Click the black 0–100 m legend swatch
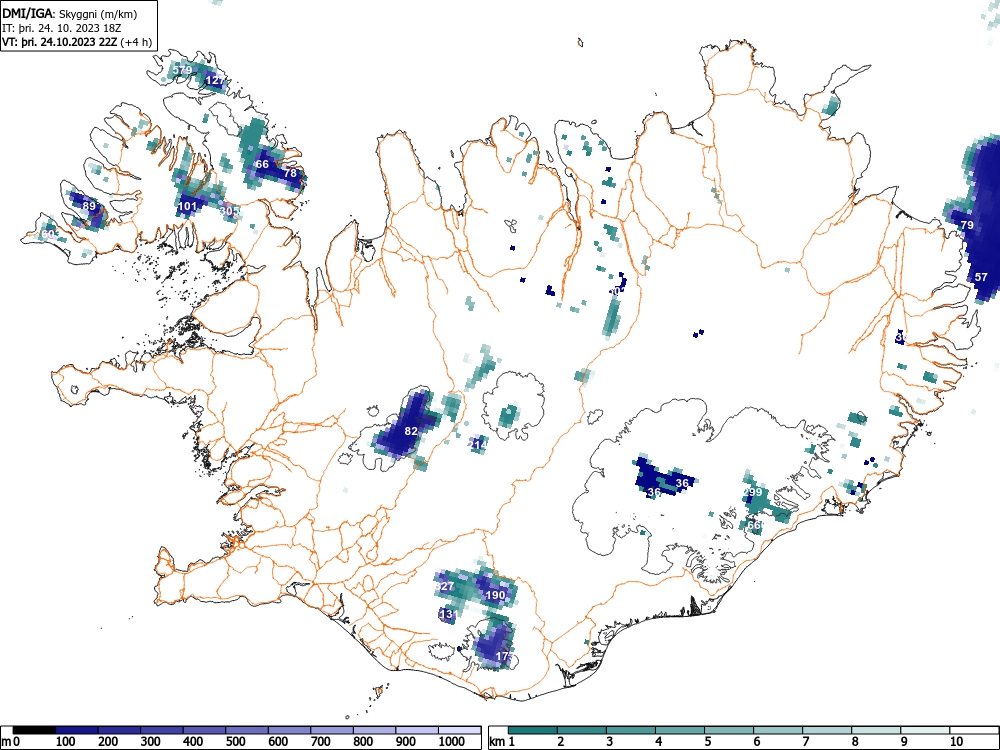 34,730
